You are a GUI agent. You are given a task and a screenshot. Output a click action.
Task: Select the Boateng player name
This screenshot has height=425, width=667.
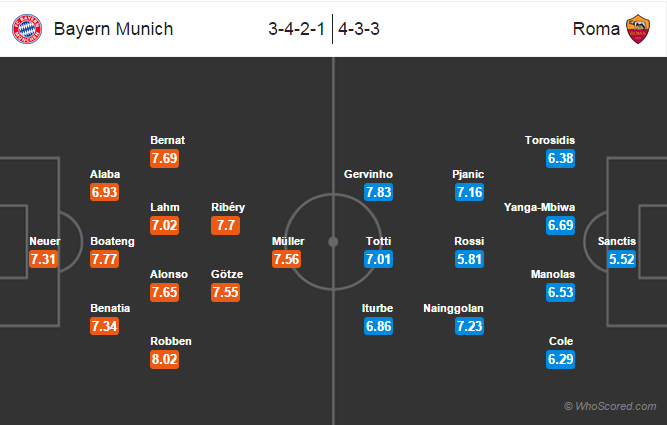(111, 241)
